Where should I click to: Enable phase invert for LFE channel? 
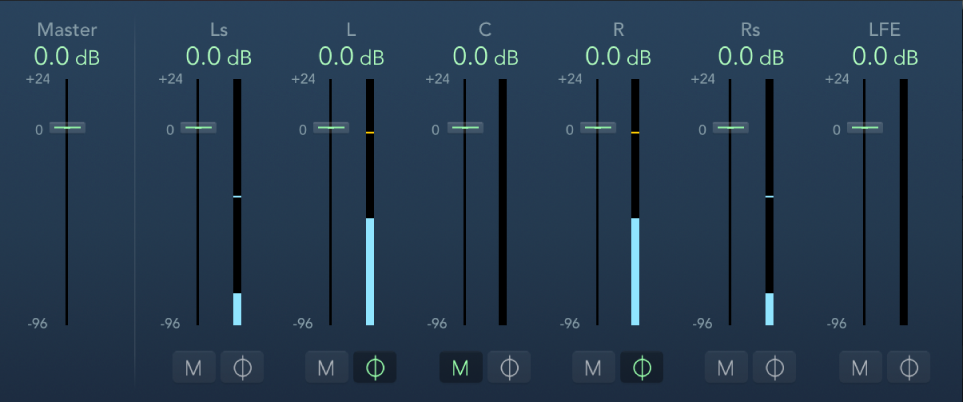[908, 368]
